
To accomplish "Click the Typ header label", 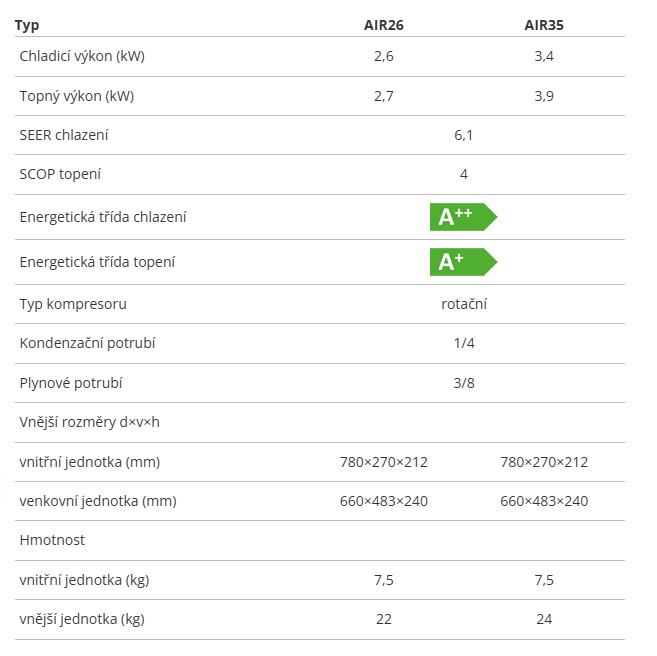I will tap(27, 26).
